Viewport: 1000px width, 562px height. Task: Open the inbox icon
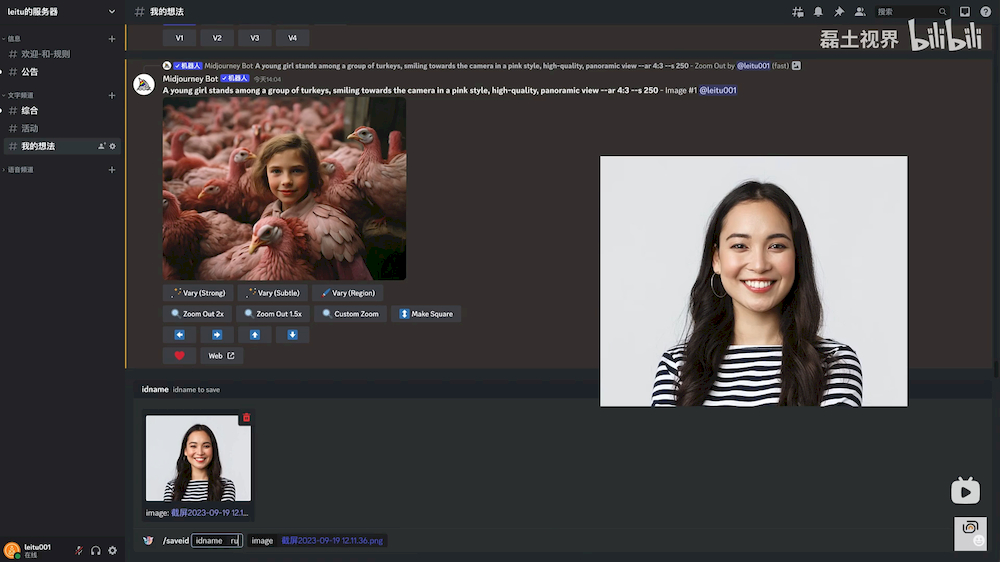coord(965,11)
